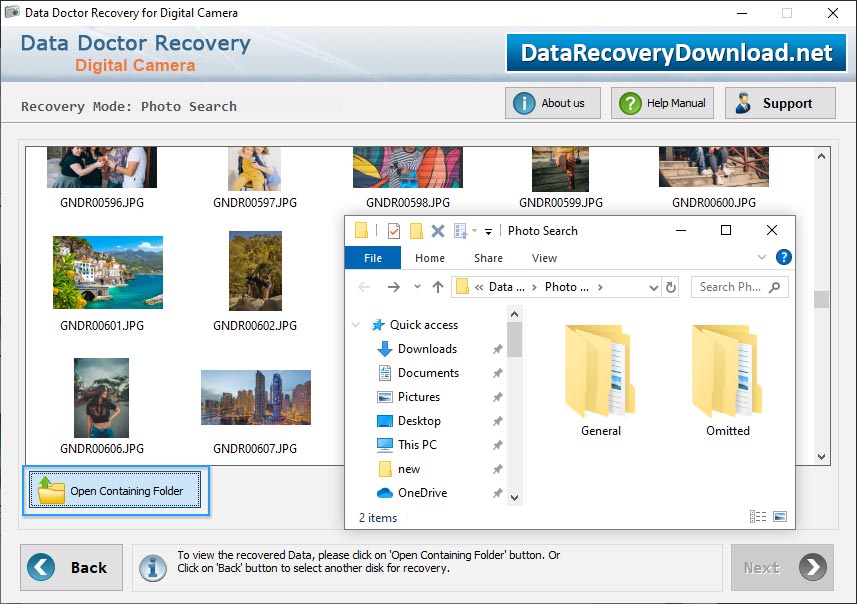
Task: Open the Omitted folder
Action: pyautogui.click(x=727, y=381)
